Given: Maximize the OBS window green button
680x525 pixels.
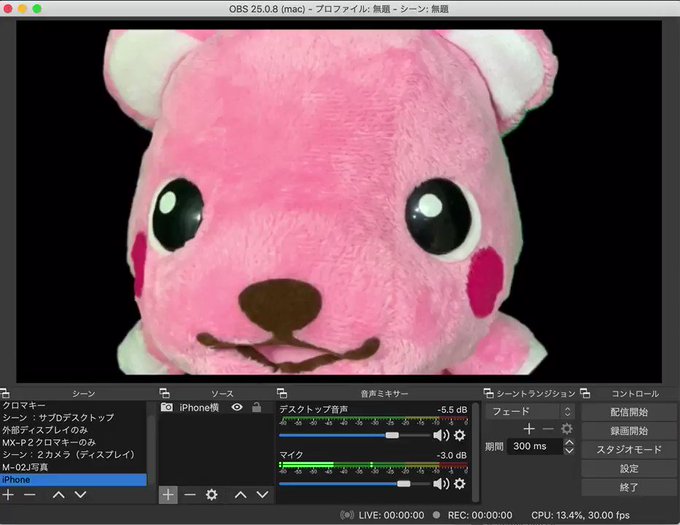Looking at the screenshot, I should coord(37,9).
